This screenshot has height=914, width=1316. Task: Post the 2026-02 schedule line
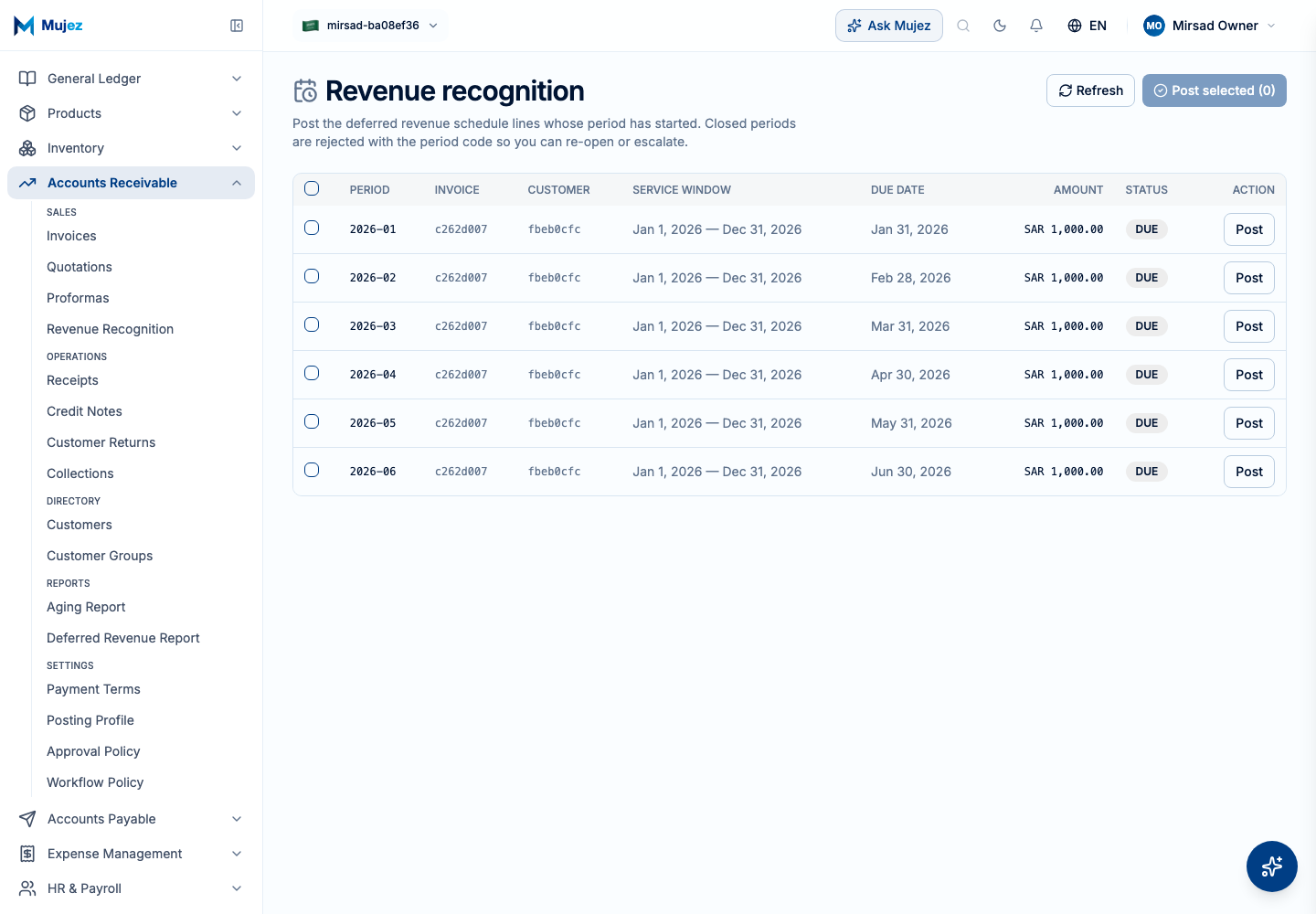pyautogui.click(x=1248, y=278)
